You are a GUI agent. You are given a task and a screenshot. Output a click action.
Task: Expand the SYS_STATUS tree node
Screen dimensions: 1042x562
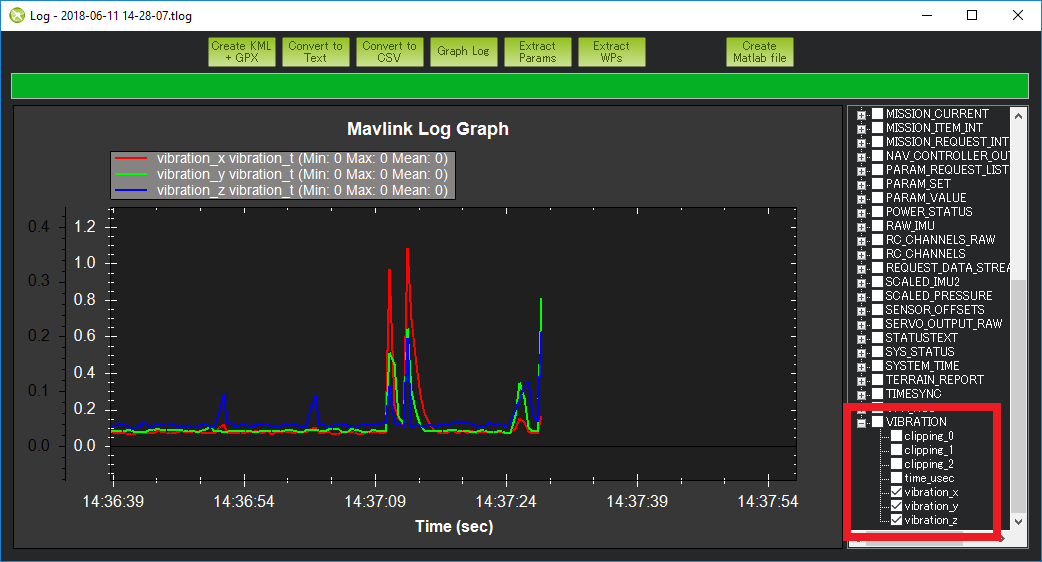coord(861,352)
